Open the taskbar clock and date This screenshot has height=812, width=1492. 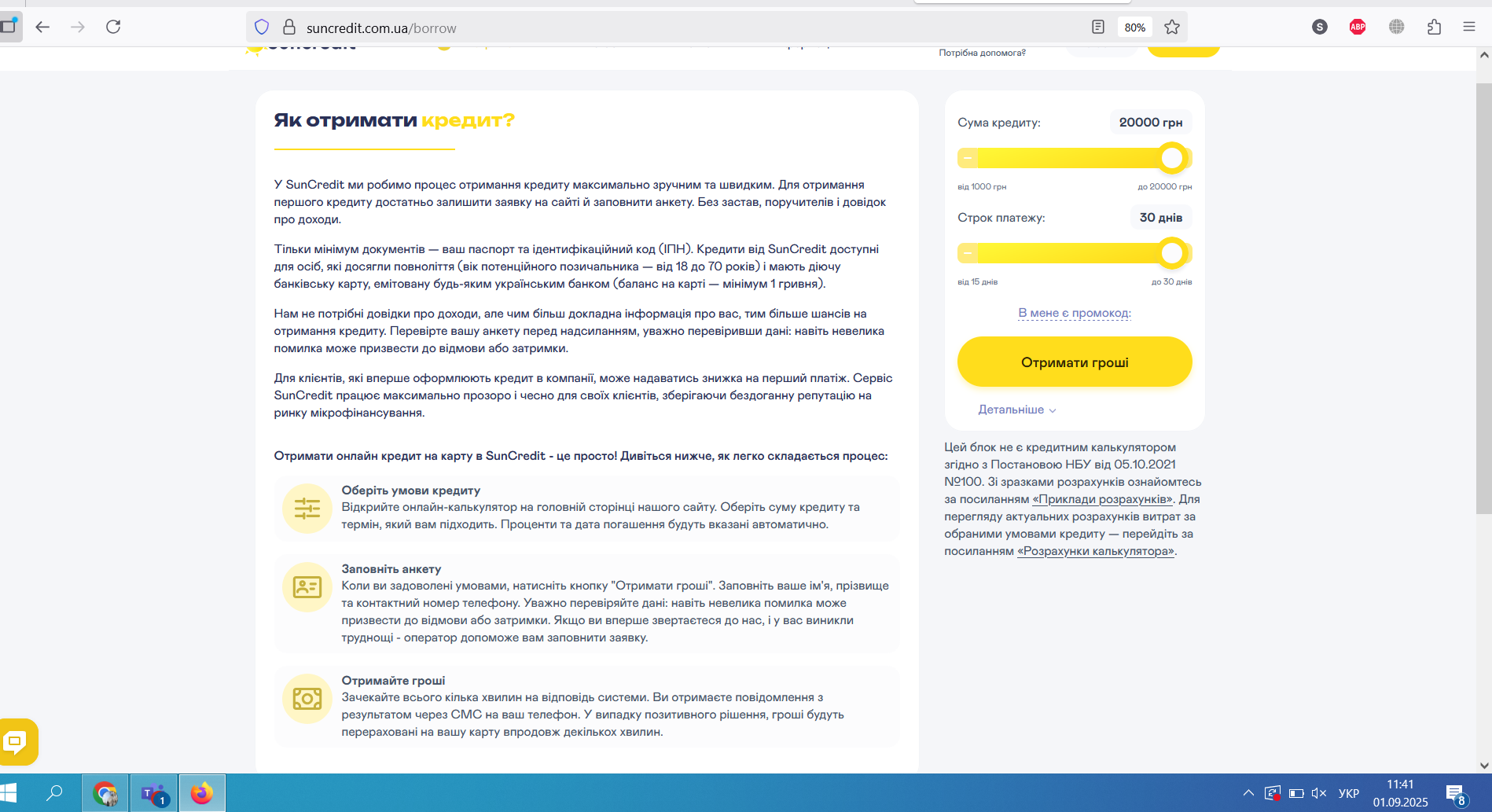[x=1400, y=793]
